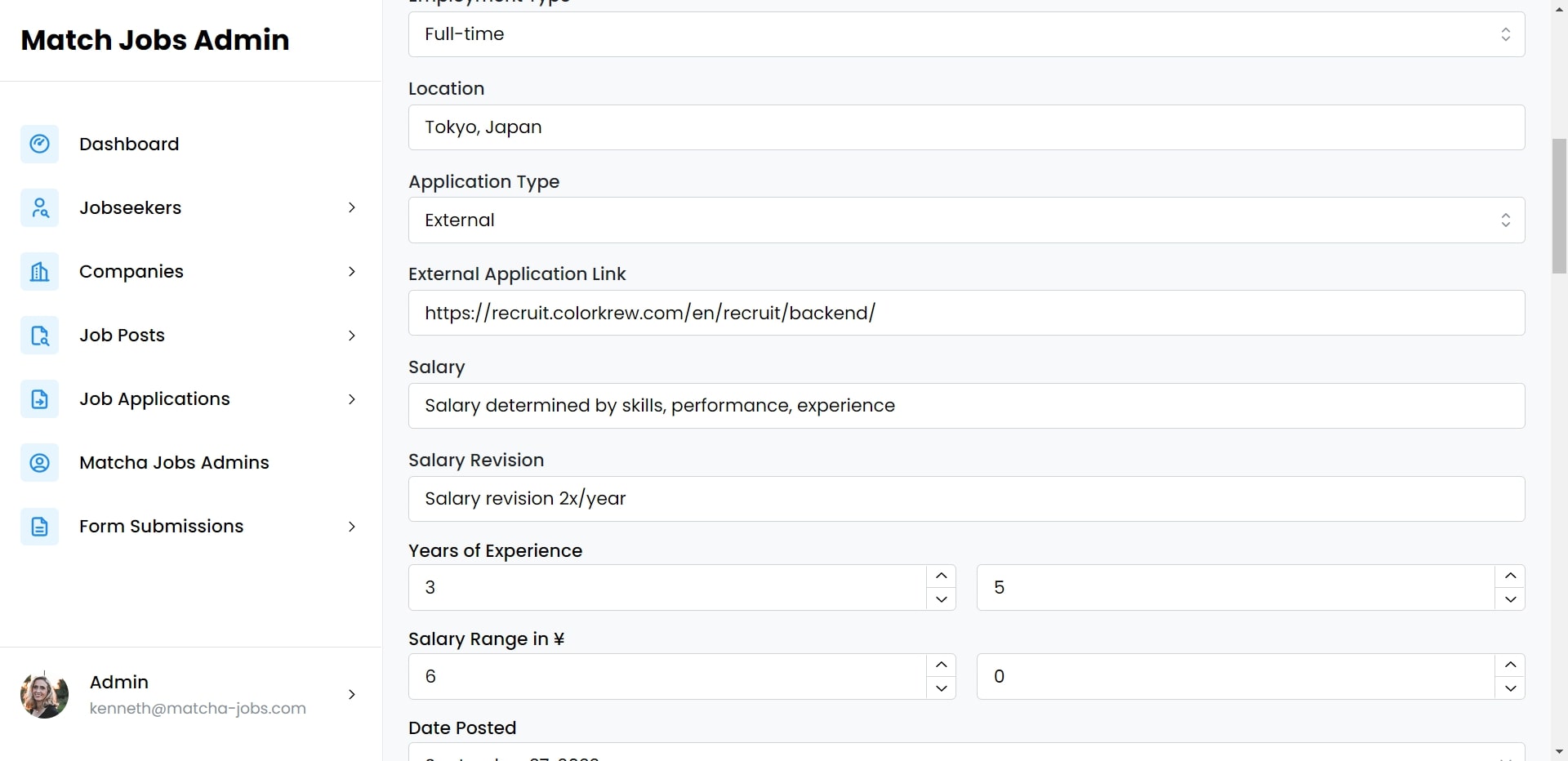Click the Admin profile avatar photo
1568x761 pixels.
tap(44, 695)
